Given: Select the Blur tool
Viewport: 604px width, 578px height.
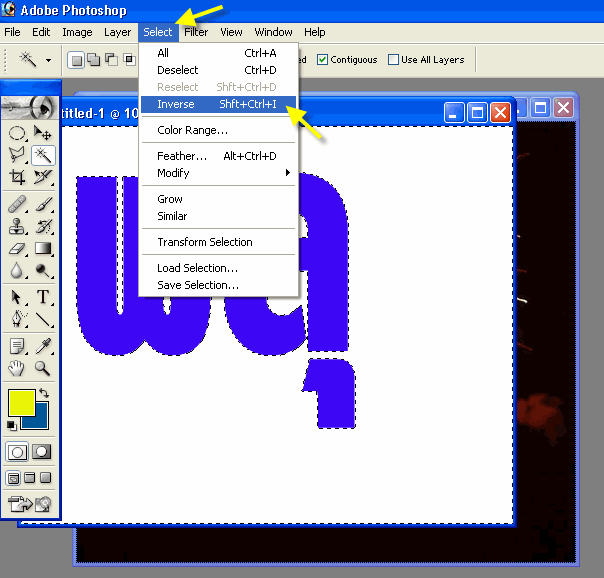Looking at the screenshot, I should 17,270.
